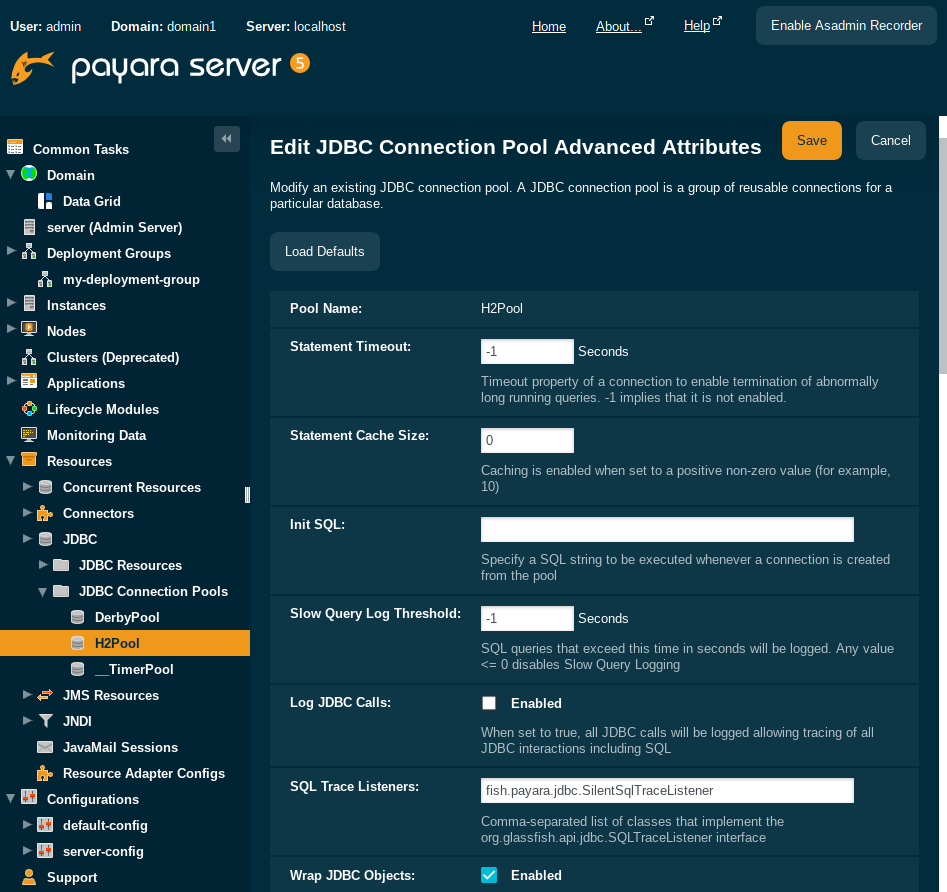Click the DerbyPool database icon
947x892 pixels.
pyautogui.click(x=77, y=617)
